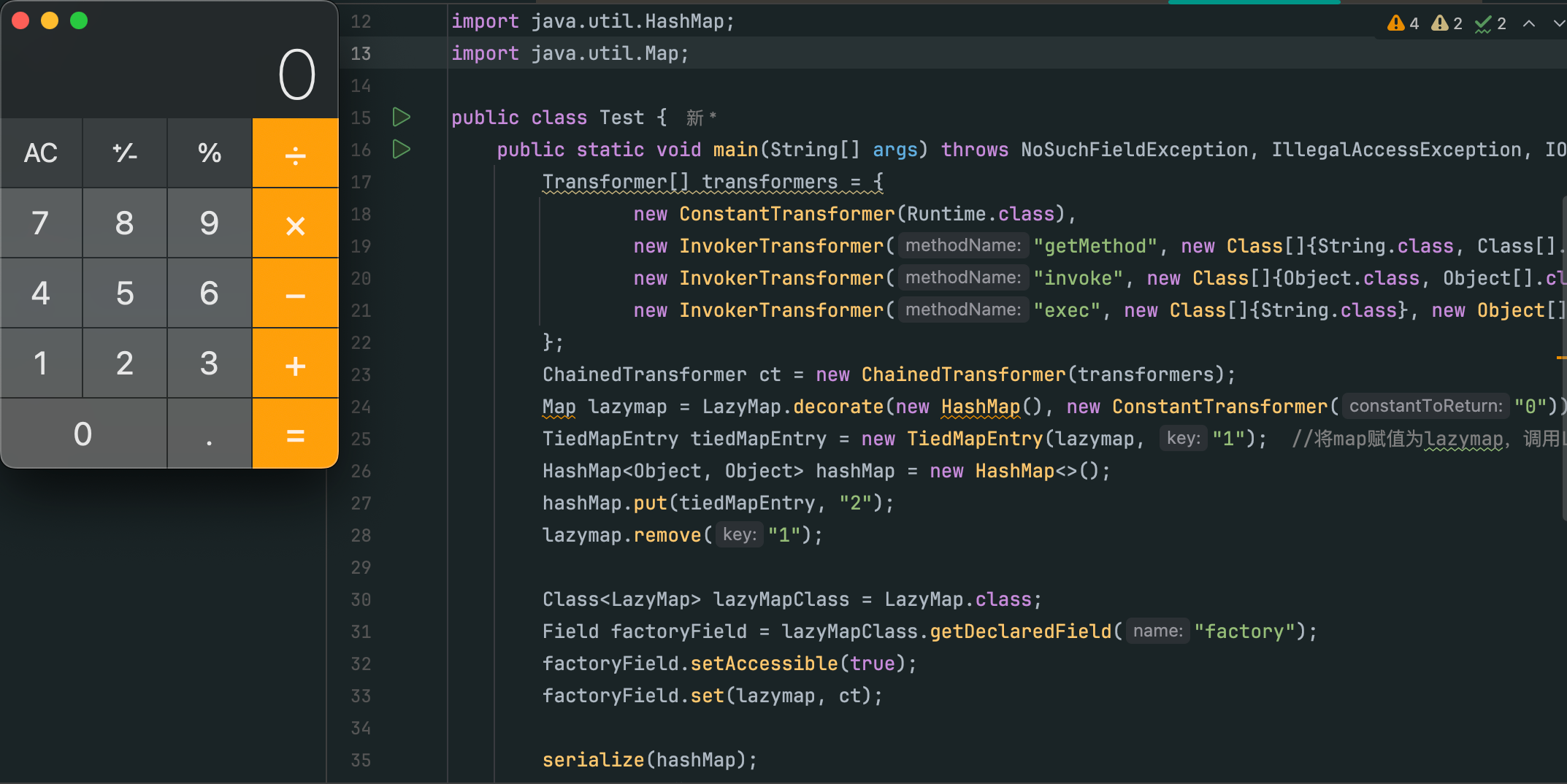Screen dimensions: 1567x784
Task: Click the "invoke" string literal
Action: pyautogui.click(x=1078, y=278)
